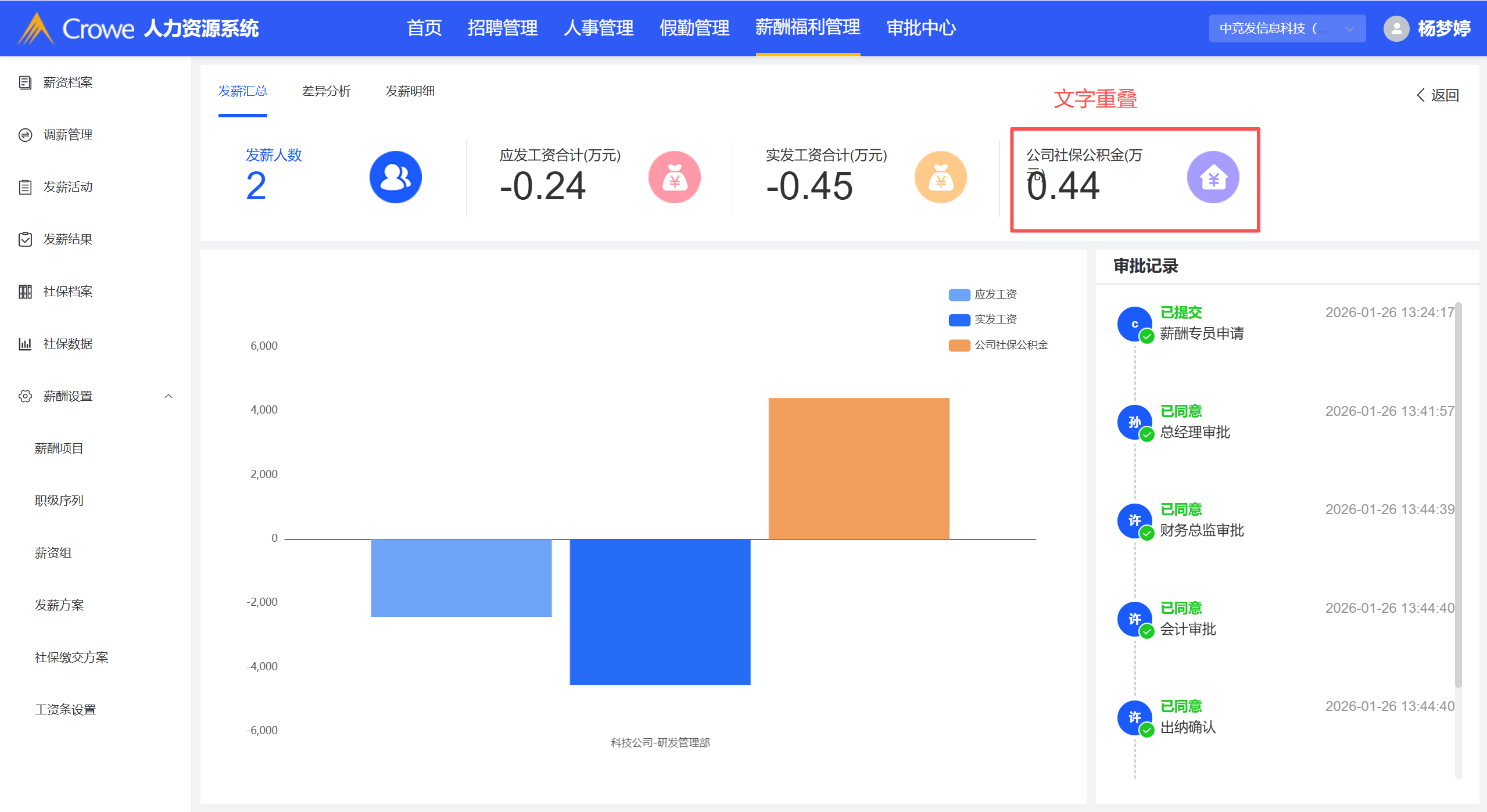Image resolution: width=1487 pixels, height=812 pixels.
Task: Click the orange money bag icon
Action: [940, 177]
